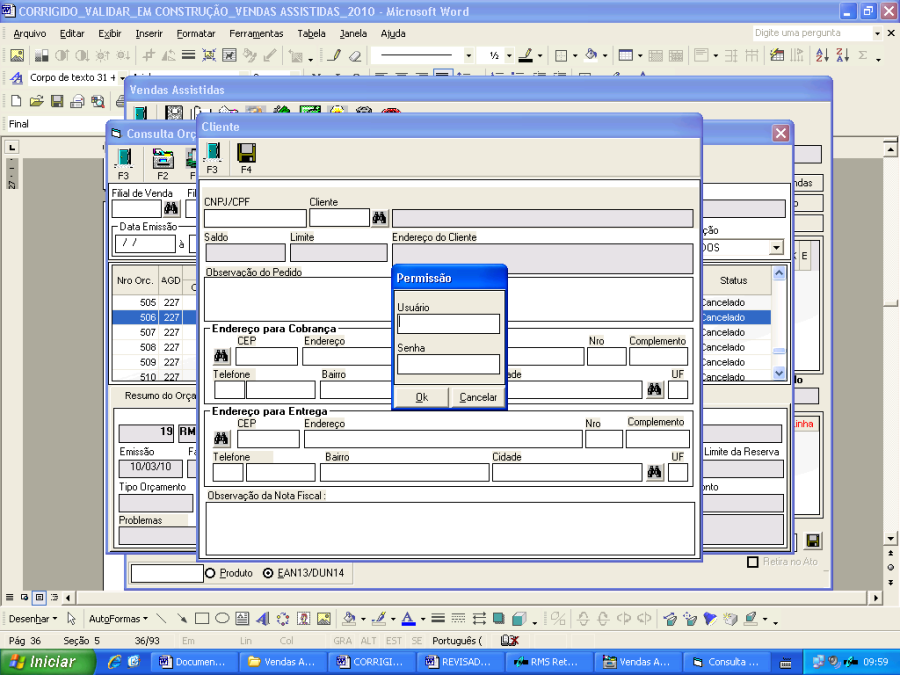Click binoculars search icon beside Cliente field
The image size is (900, 675).
pyautogui.click(x=380, y=218)
